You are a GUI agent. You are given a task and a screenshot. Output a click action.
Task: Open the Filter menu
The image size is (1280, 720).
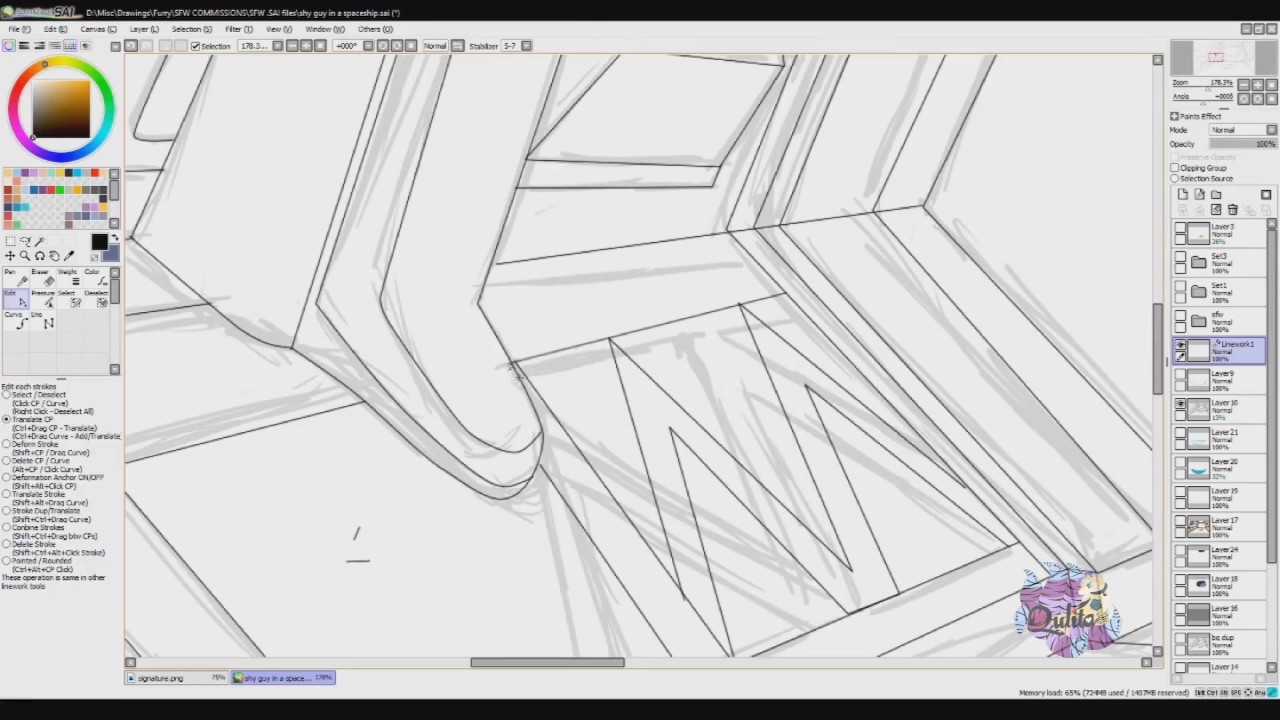pyautogui.click(x=239, y=29)
